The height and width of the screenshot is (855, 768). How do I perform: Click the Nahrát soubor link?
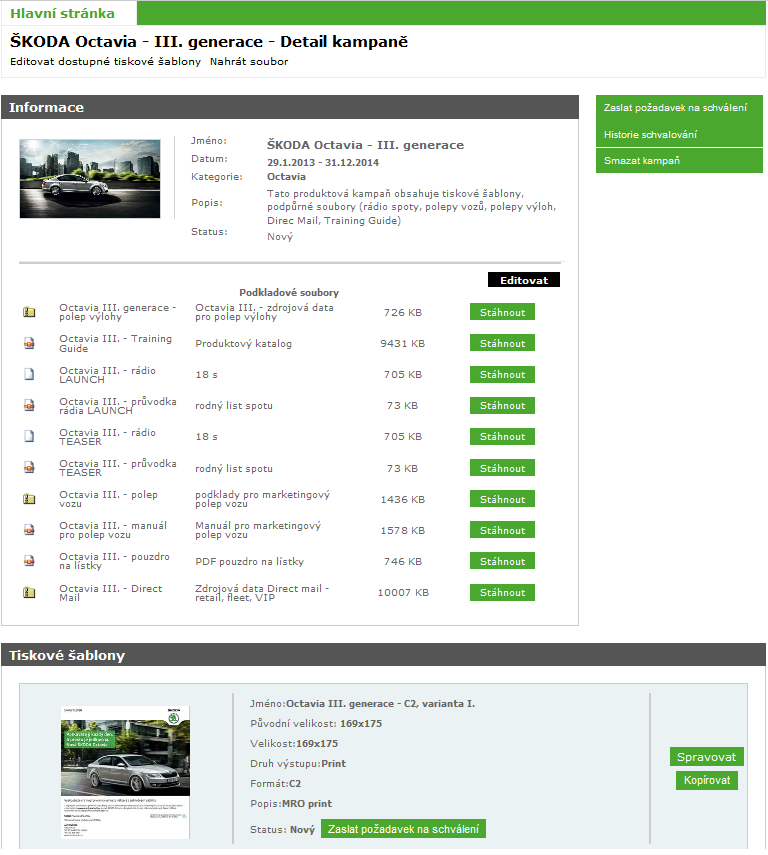click(249, 62)
